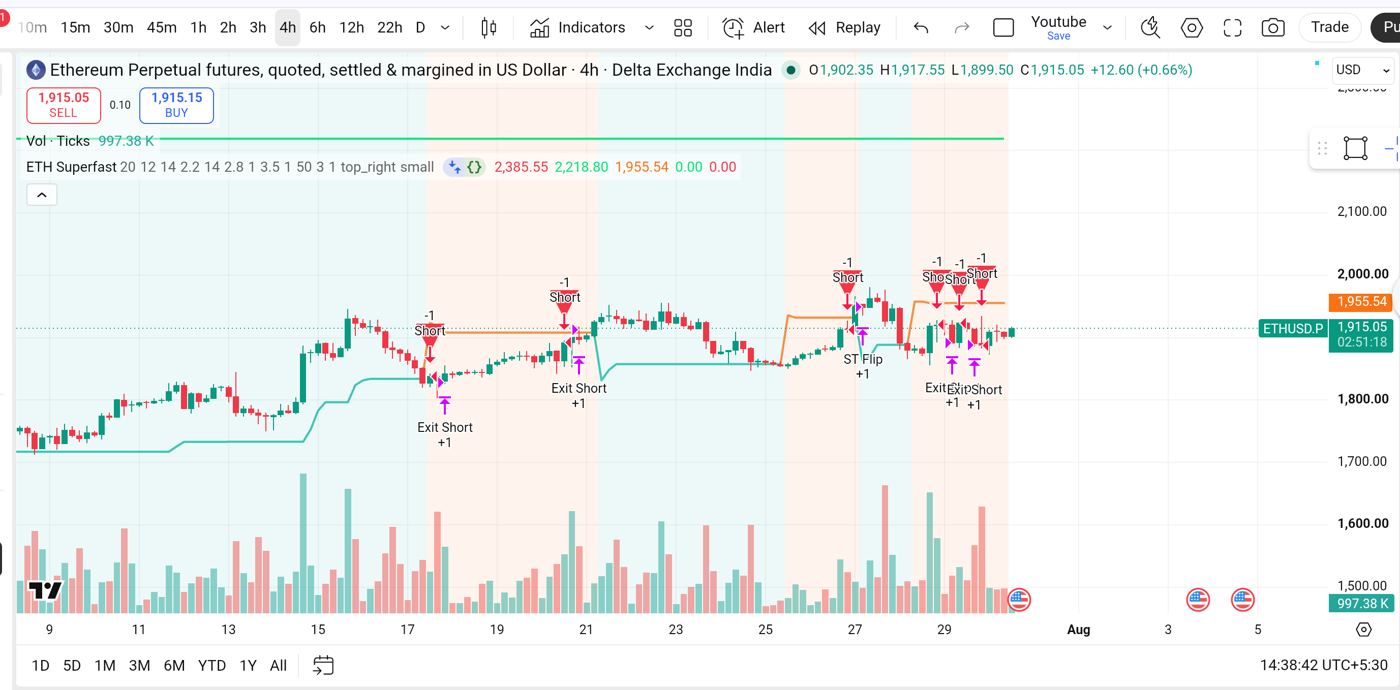Switch to the 2h timeframe
1400x690 pixels.
point(228,28)
